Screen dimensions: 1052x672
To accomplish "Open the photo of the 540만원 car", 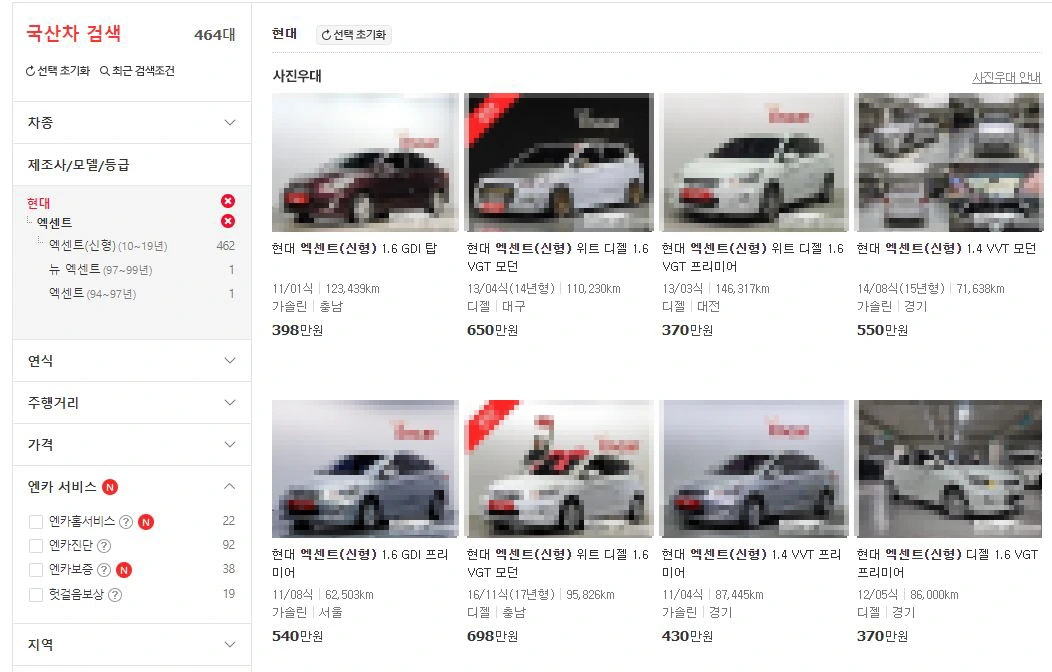I will (x=365, y=469).
